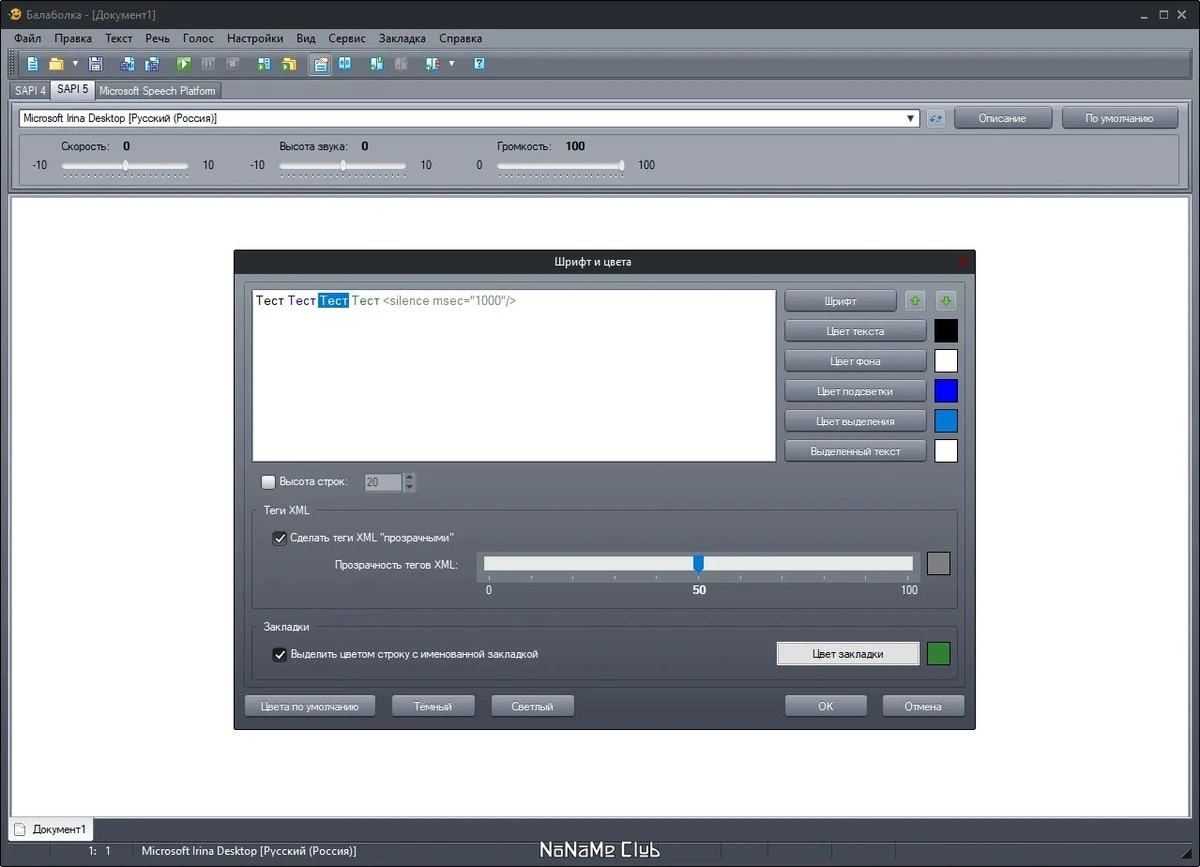Click the new document toolbar icon
The width and height of the screenshot is (1200, 867).
[x=33, y=64]
